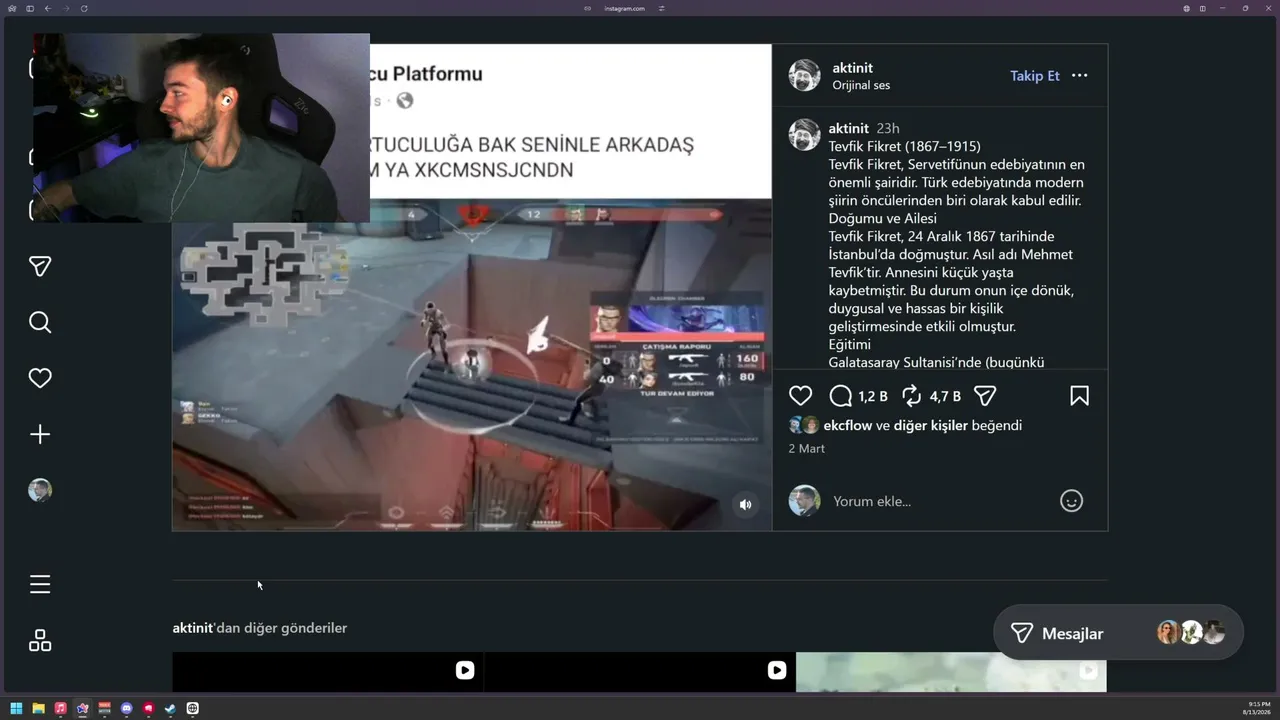Open ekcflow profile from likes line
The height and width of the screenshot is (720, 1280).
848,426
